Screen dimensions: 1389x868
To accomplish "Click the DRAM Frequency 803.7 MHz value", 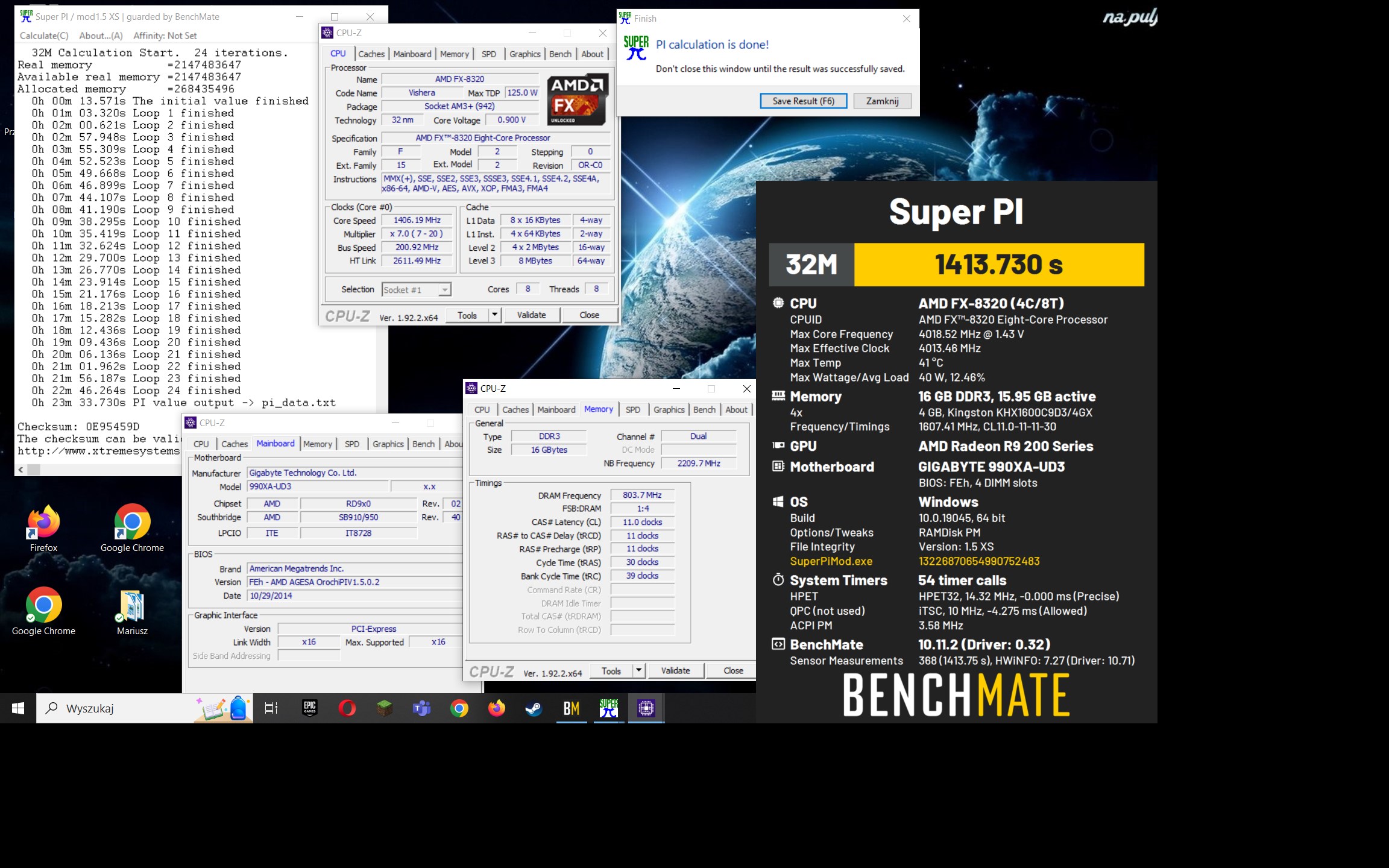I will tap(642, 495).
